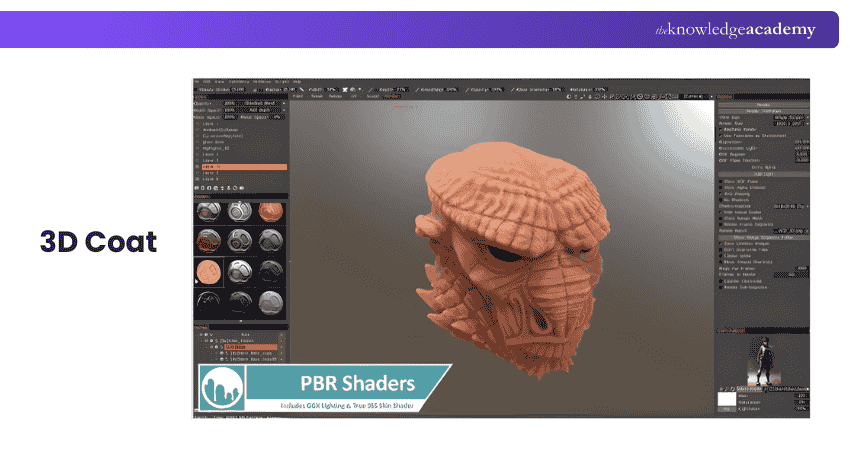Click the Render button in right panel
850x450 pixels.
(x=763, y=105)
